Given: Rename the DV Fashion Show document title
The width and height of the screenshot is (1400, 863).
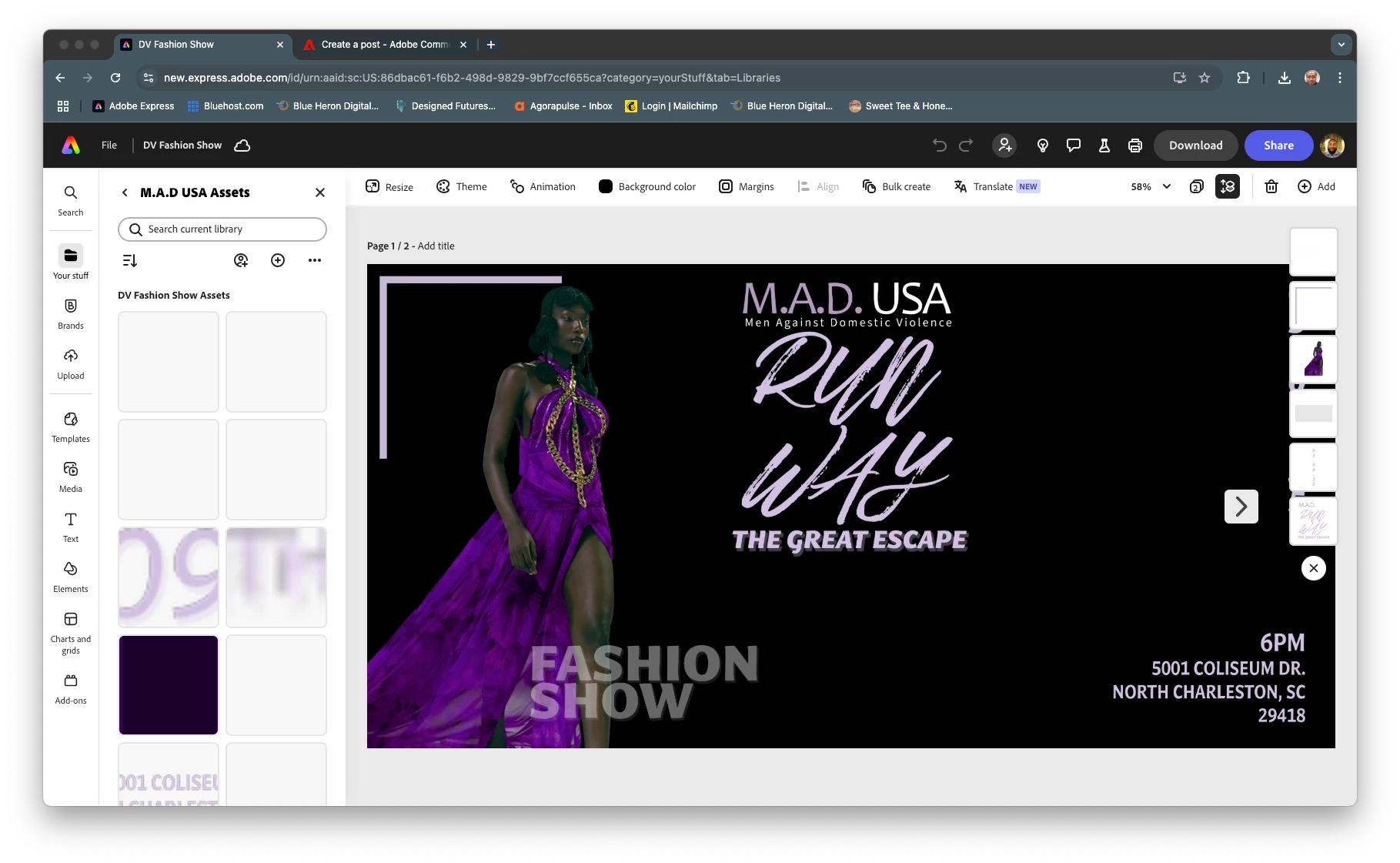Looking at the screenshot, I should pyautogui.click(x=182, y=146).
